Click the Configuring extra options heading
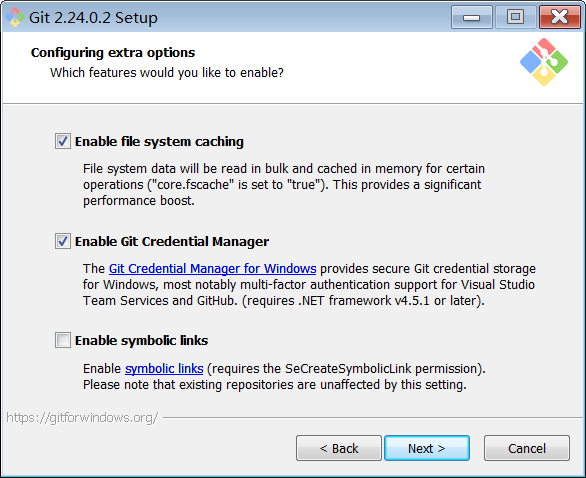The width and height of the screenshot is (586, 478). pyautogui.click(x=113, y=53)
